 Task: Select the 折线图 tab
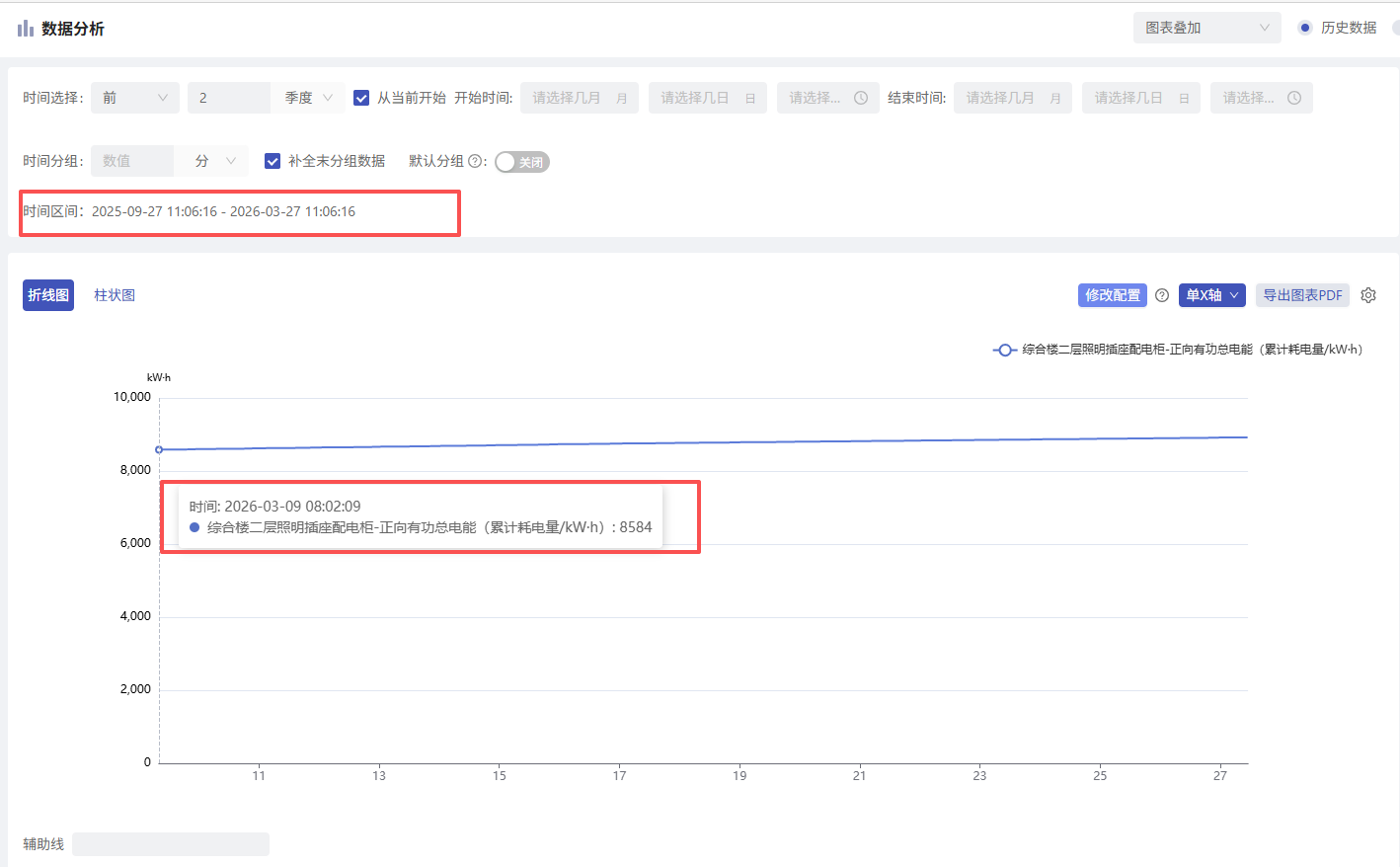coord(48,295)
